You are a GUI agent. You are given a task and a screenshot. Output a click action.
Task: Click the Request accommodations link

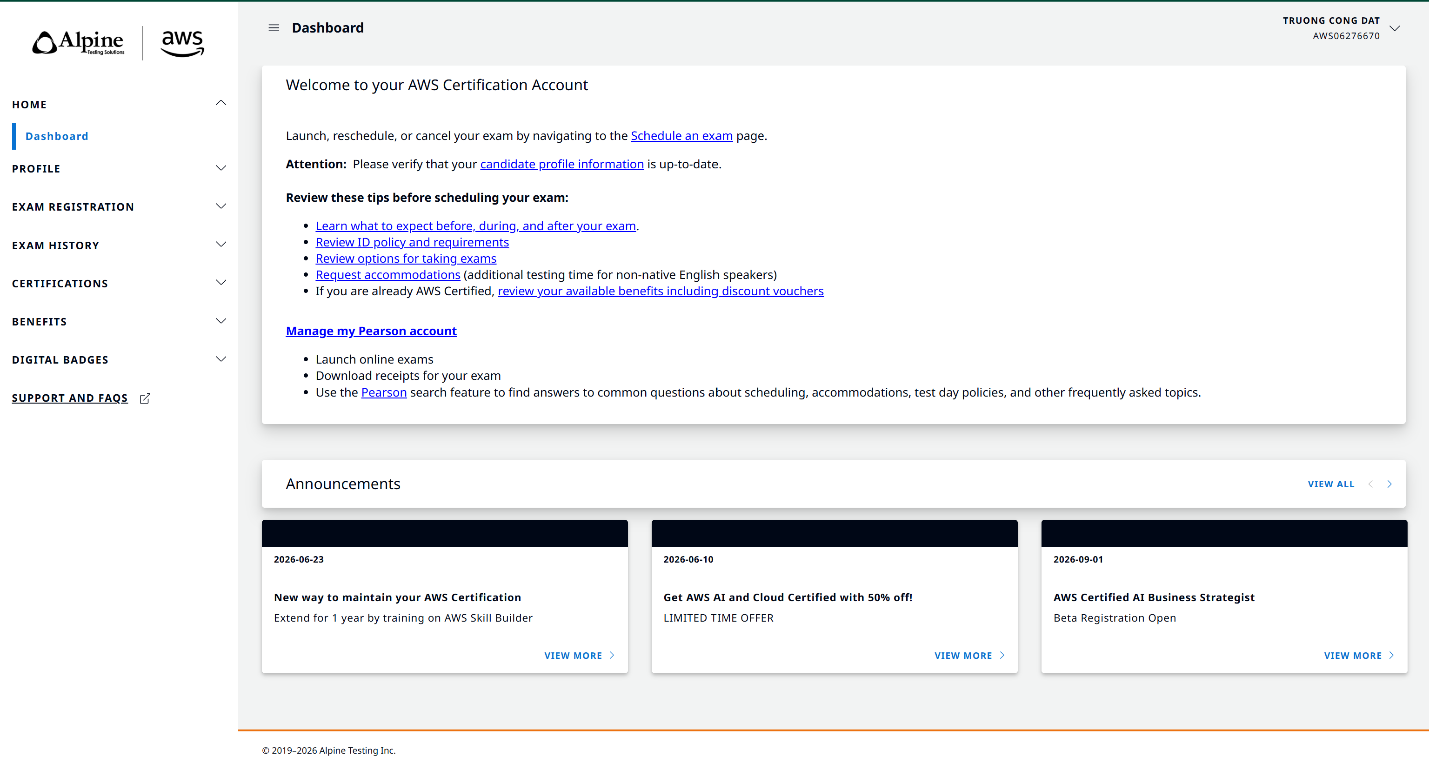click(x=388, y=275)
